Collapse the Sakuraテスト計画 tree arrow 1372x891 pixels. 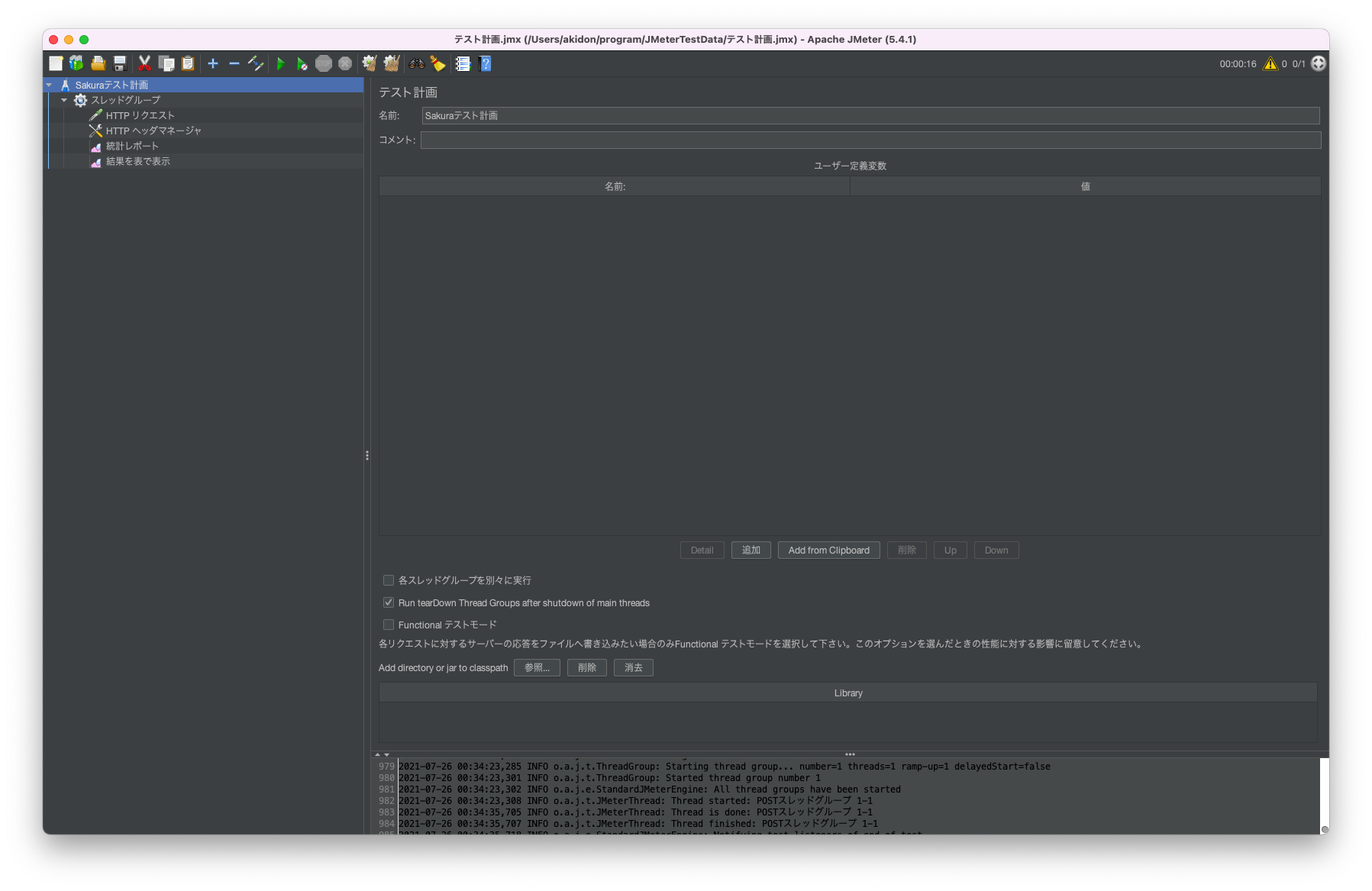point(50,85)
